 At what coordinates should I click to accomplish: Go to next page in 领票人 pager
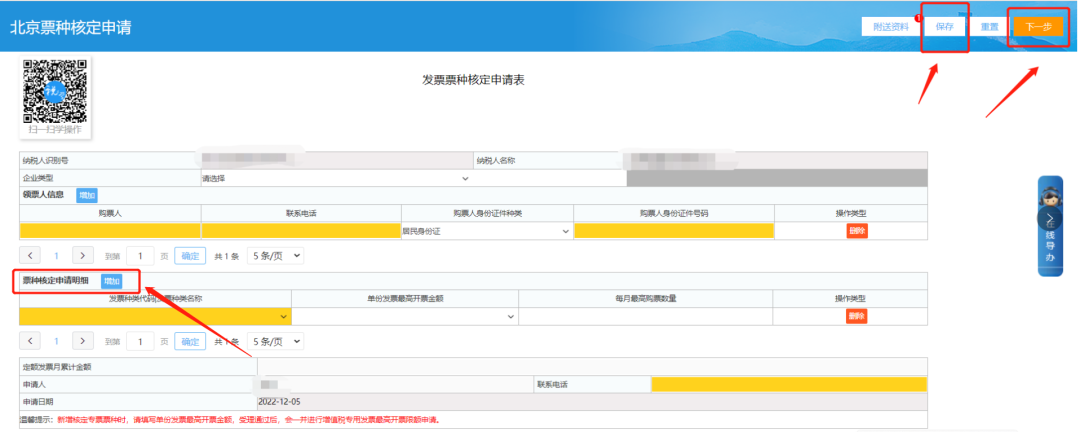pos(83,256)
